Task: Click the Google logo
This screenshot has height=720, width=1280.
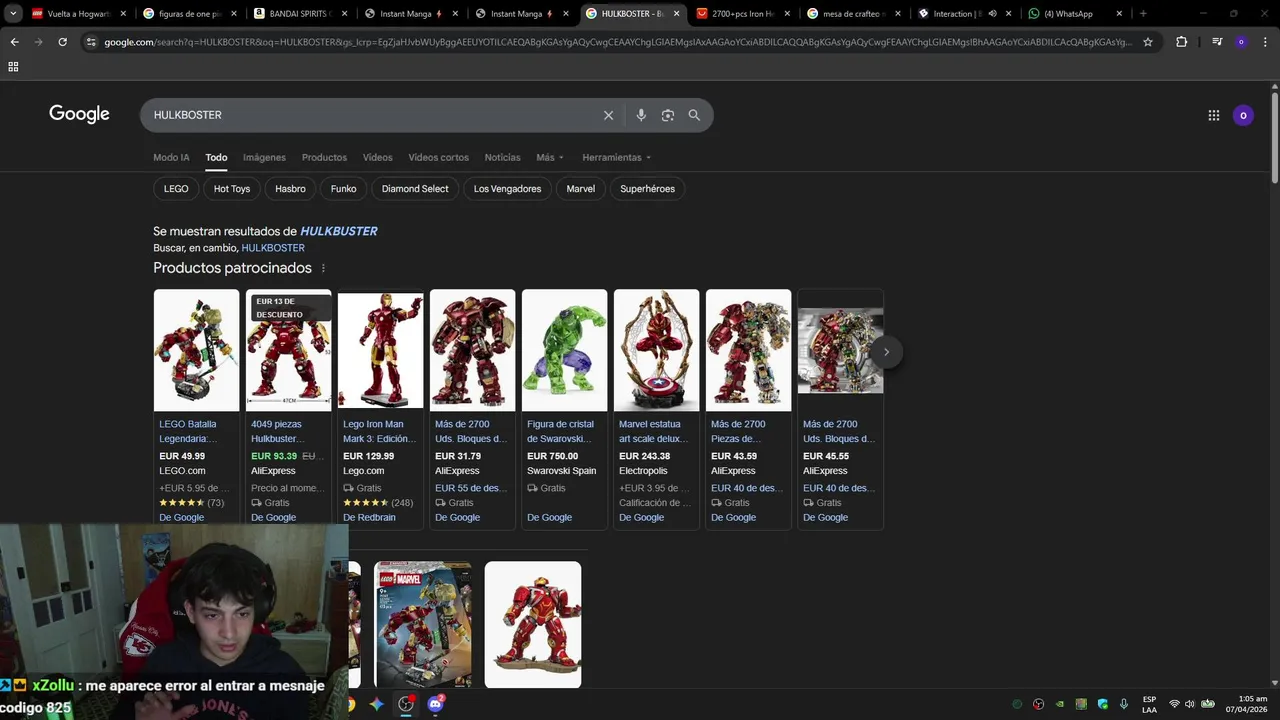Action: [x=79, y=114]
